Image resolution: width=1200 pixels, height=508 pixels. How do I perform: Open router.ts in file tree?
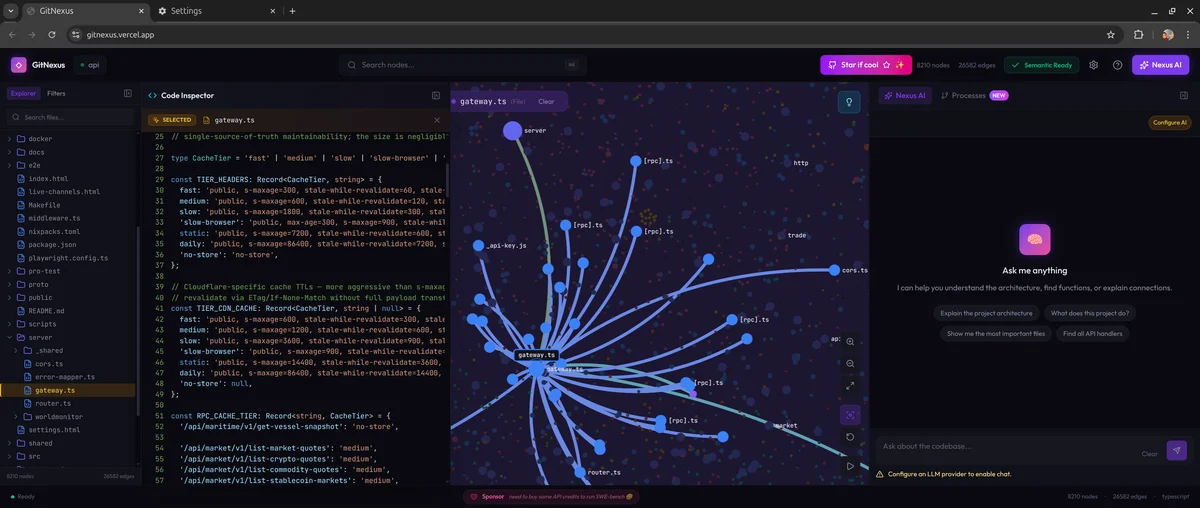[53, 403]
